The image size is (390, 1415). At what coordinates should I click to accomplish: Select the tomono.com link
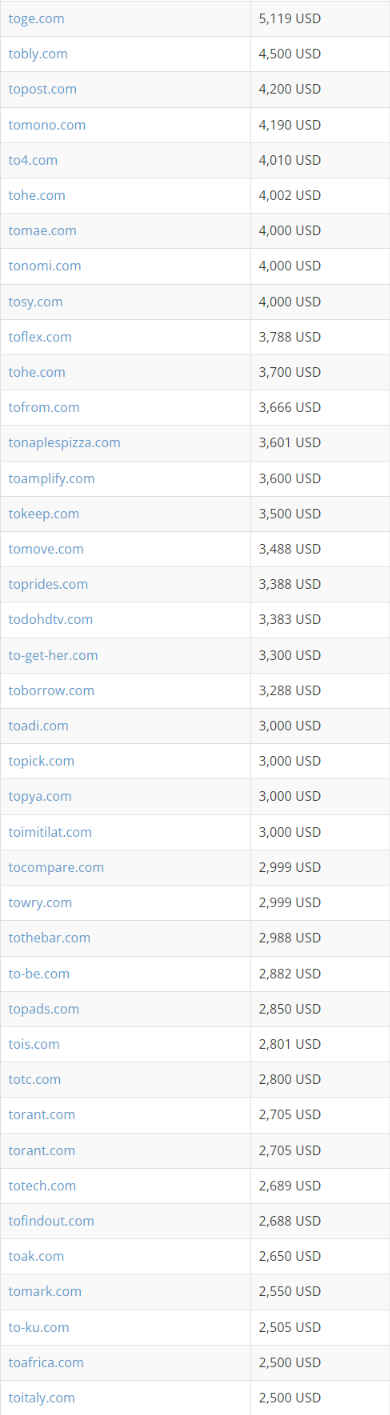pyautogui.click(x=47, y=125)
